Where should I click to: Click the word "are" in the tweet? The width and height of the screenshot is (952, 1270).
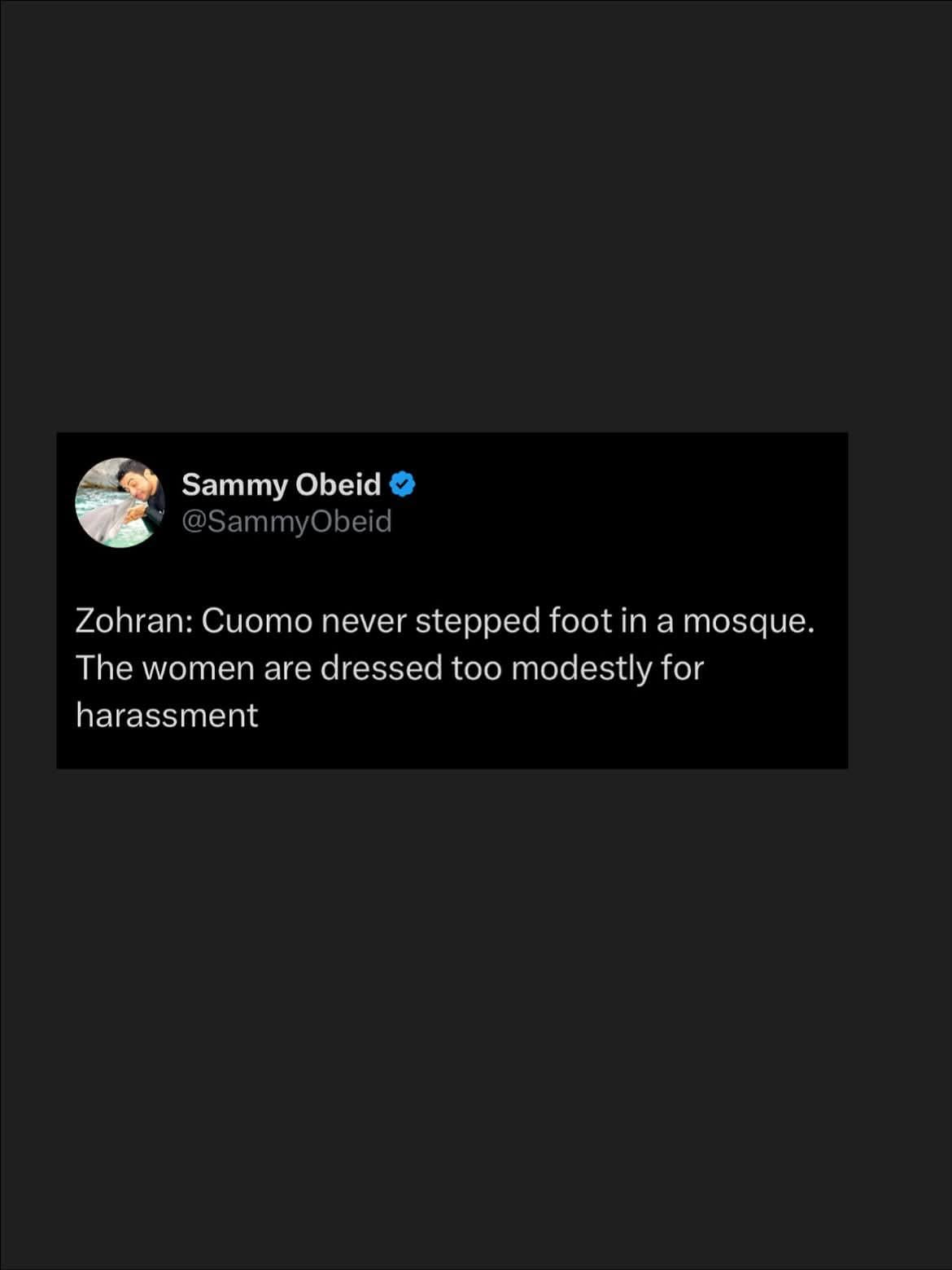[x=287, y=668]
